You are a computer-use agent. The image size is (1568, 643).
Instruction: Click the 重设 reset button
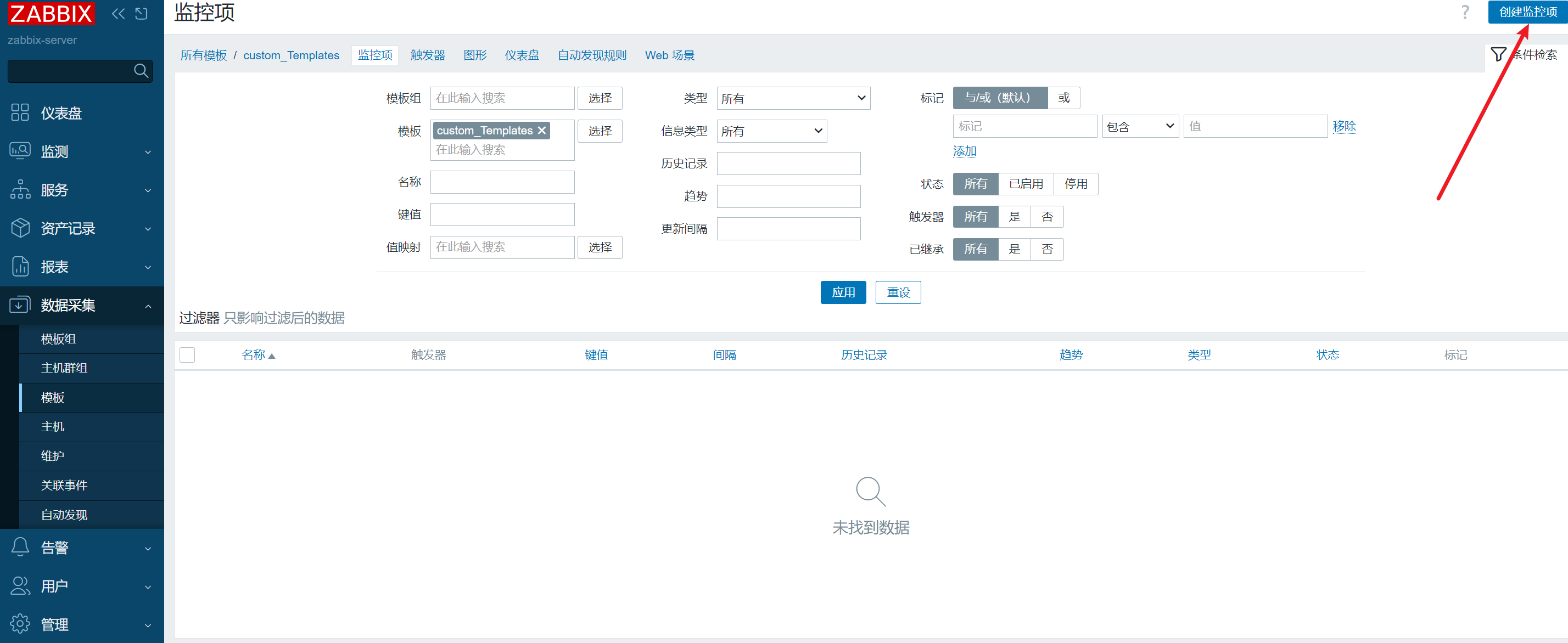coord(898,292)
